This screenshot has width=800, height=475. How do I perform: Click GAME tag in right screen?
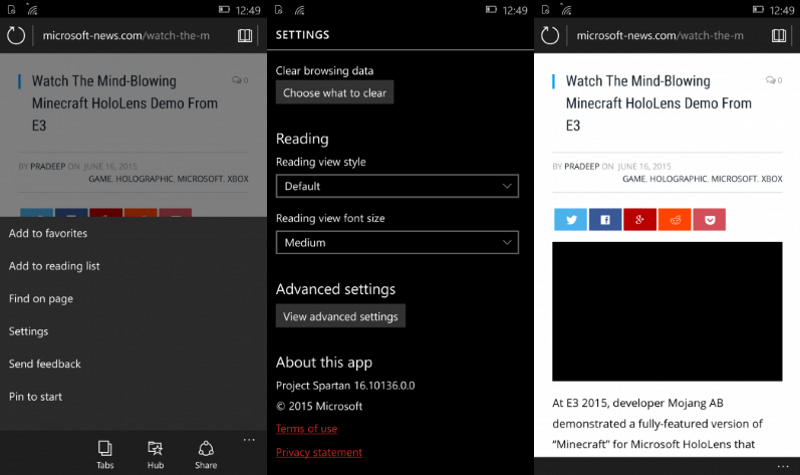tap(634, 179)
